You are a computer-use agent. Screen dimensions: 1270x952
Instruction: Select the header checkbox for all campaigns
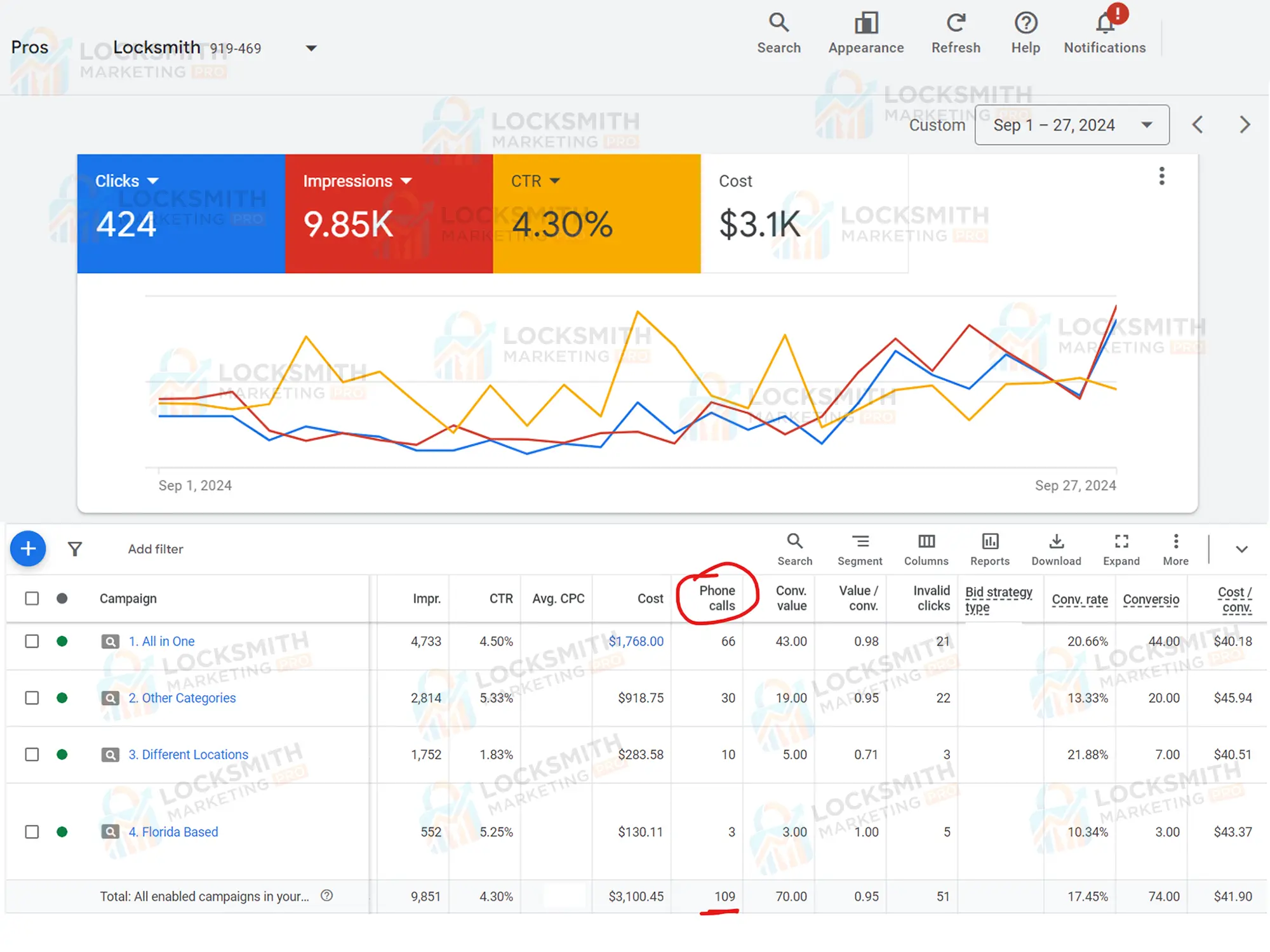(32, 598)
